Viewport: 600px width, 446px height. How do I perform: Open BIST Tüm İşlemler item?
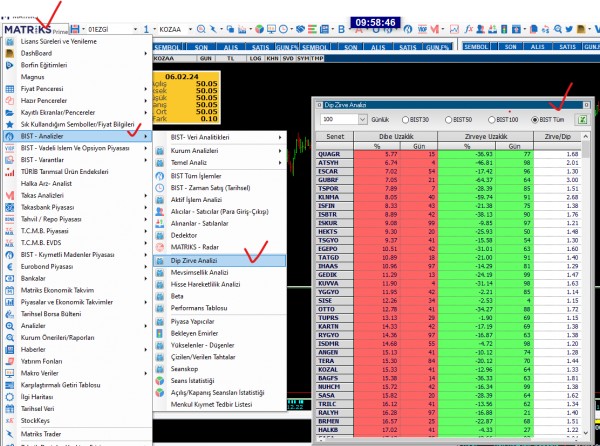coord(196,176)
